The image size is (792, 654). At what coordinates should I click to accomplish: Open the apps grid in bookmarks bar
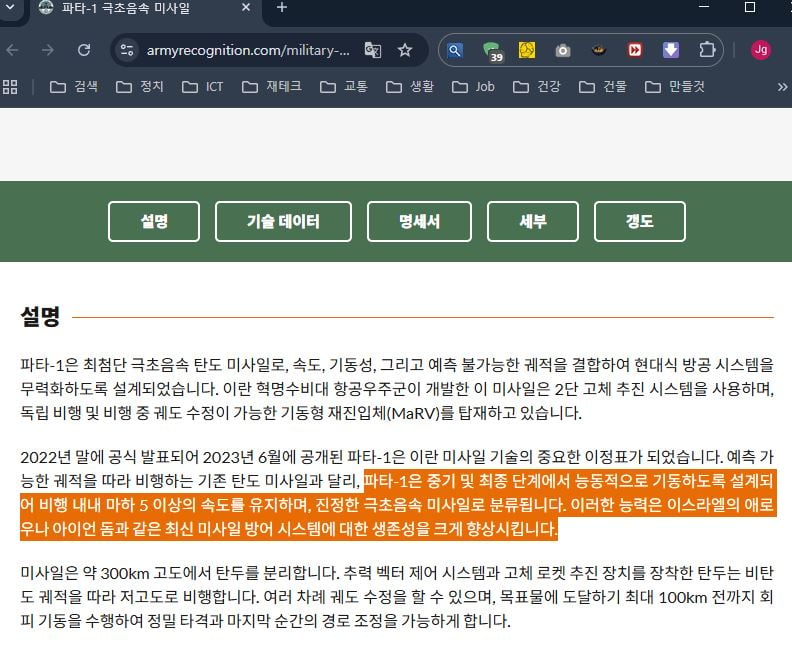pos(10,87)
